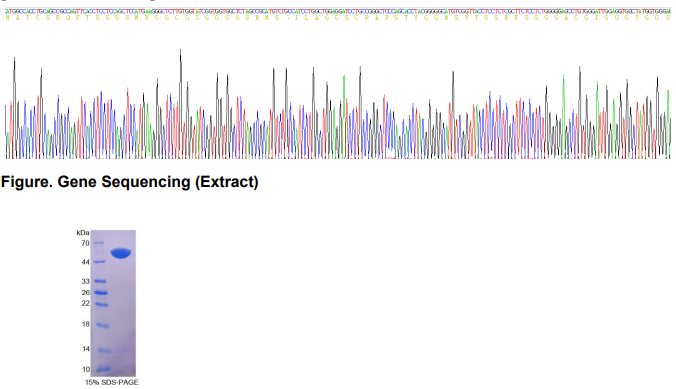Image resolution: width=676 pixels, height=389 pixels.
Task: Select the 33 marker weight label
Action: click(85, 281)
